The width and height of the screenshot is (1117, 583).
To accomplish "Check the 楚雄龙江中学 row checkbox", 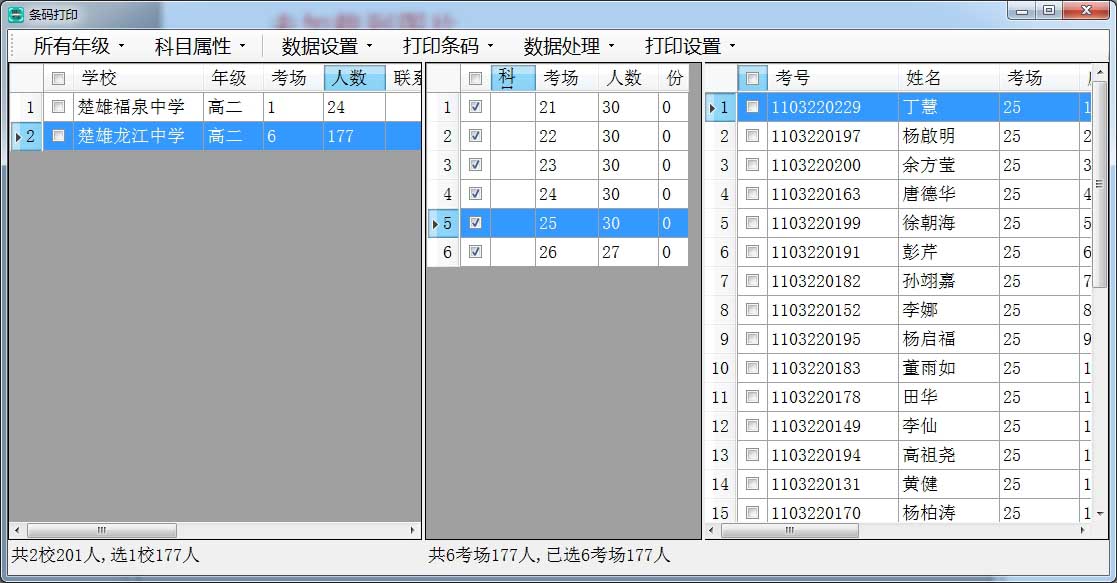I will coord(58,135).
